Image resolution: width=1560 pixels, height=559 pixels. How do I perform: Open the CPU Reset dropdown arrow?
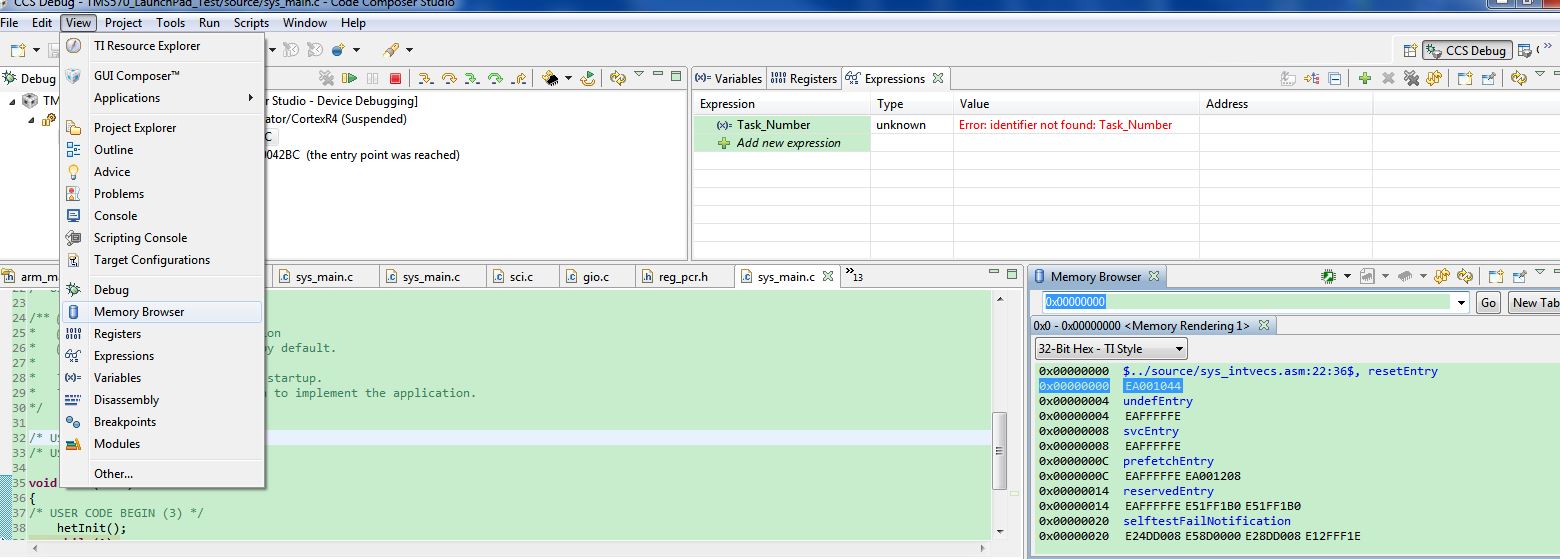tap(568, 78)
